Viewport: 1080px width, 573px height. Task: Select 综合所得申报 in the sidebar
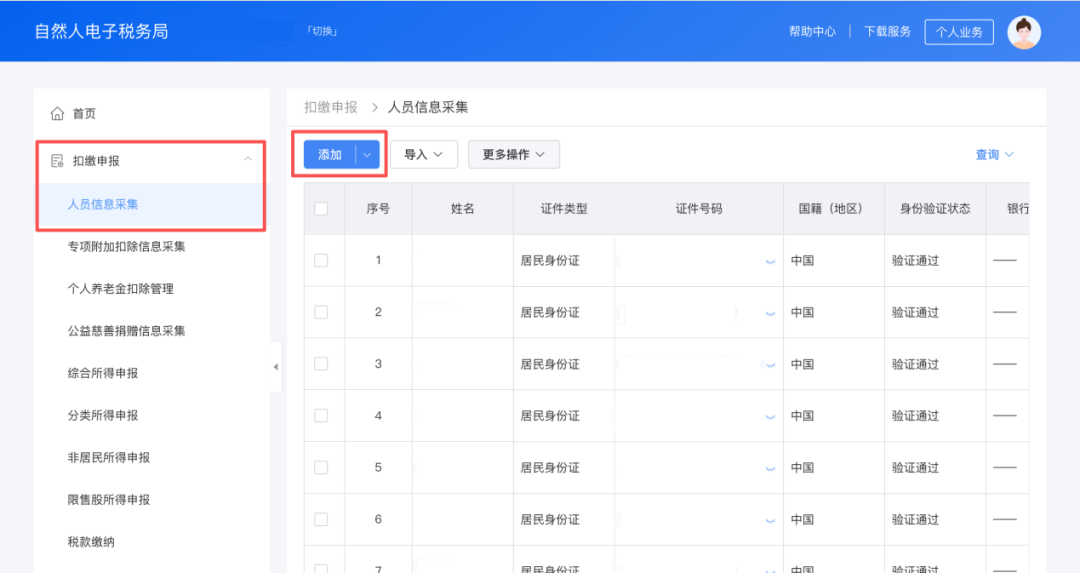tap(103, 373)
